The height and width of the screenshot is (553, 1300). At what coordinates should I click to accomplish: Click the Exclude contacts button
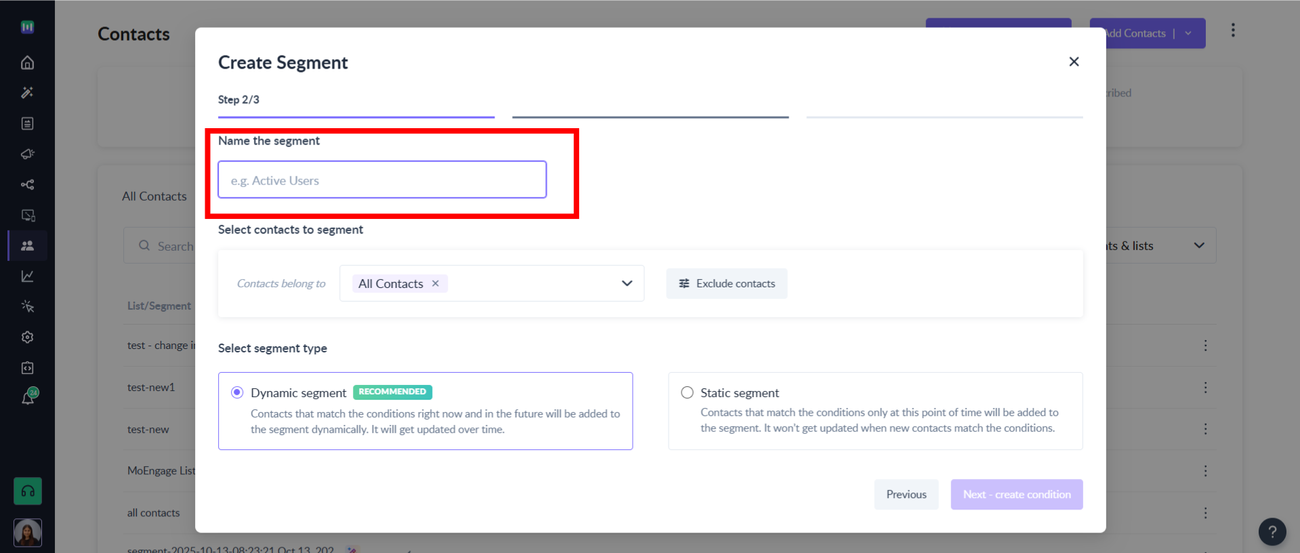[x=727, y=284]
